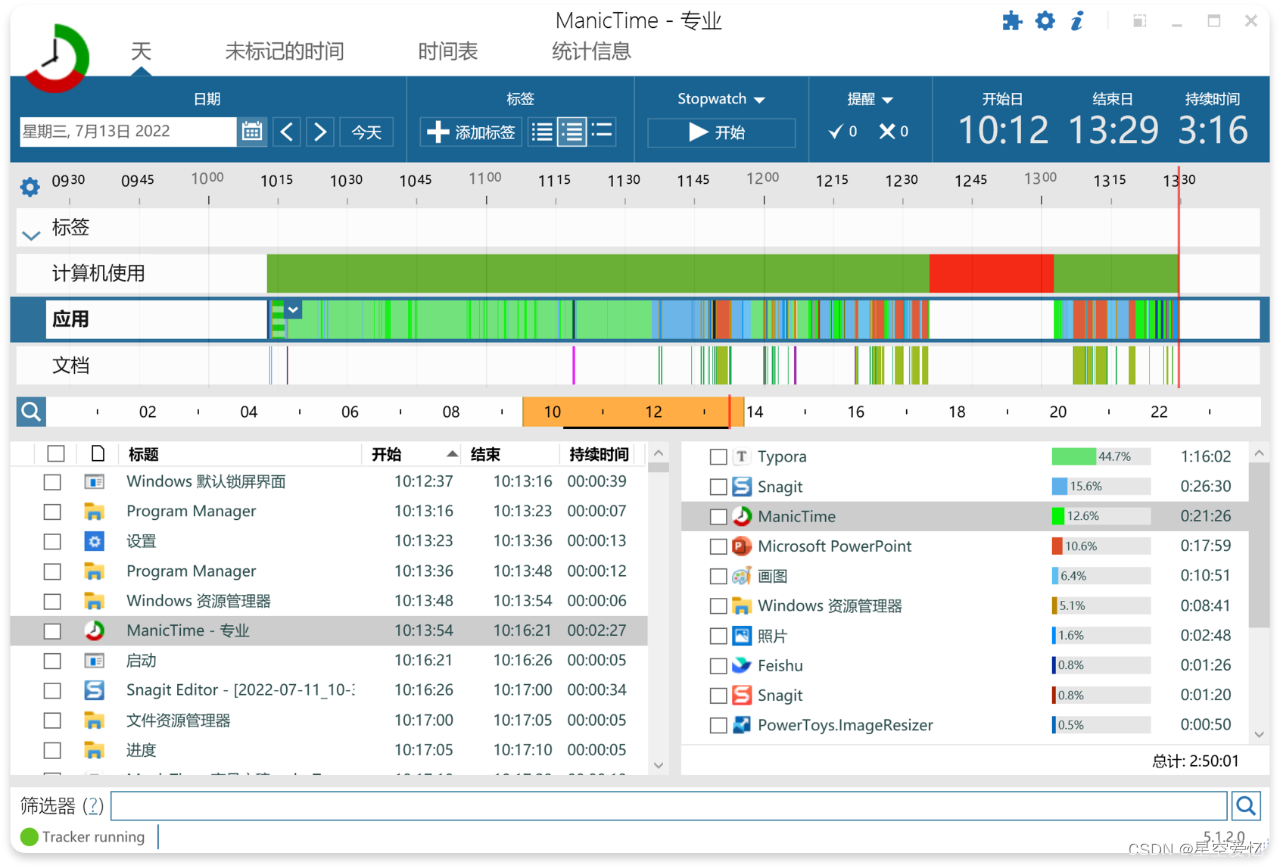Screen dimensions: 1280x868
Task: Check the PowerToys.ImageResizer checkbox
Action: point(718,726)
